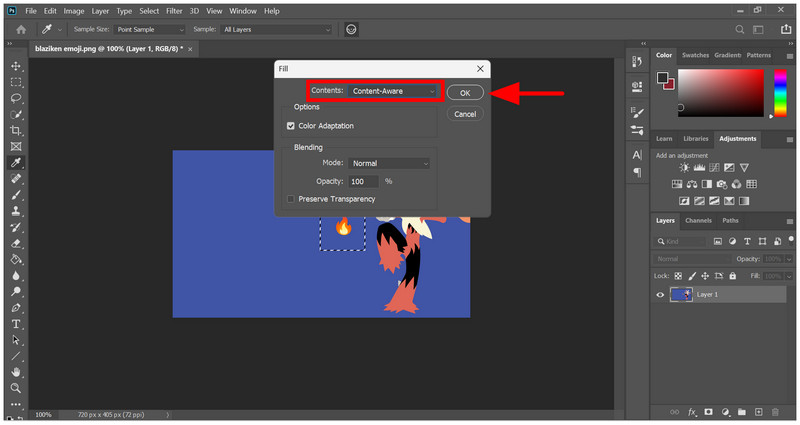Switch to the Libraries tab
Screen dimensions: 800x425
696,139
